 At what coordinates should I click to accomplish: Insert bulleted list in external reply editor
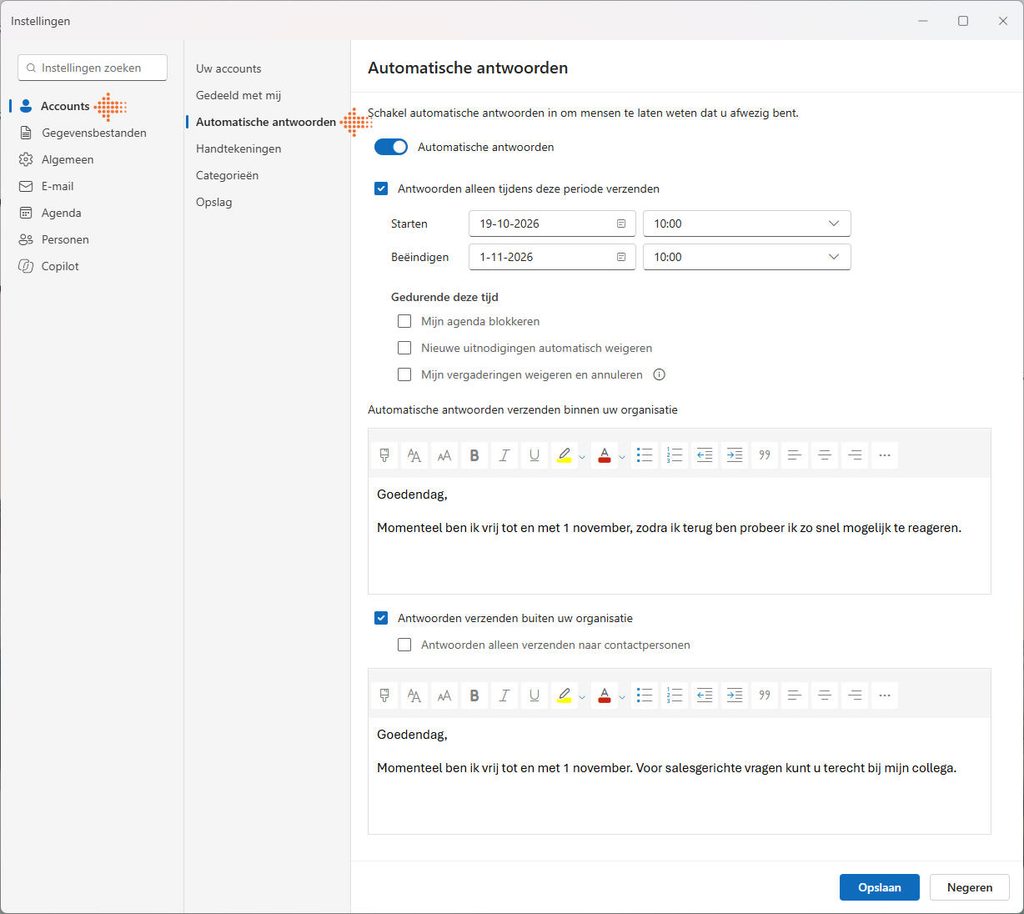(x=645, y=695)
